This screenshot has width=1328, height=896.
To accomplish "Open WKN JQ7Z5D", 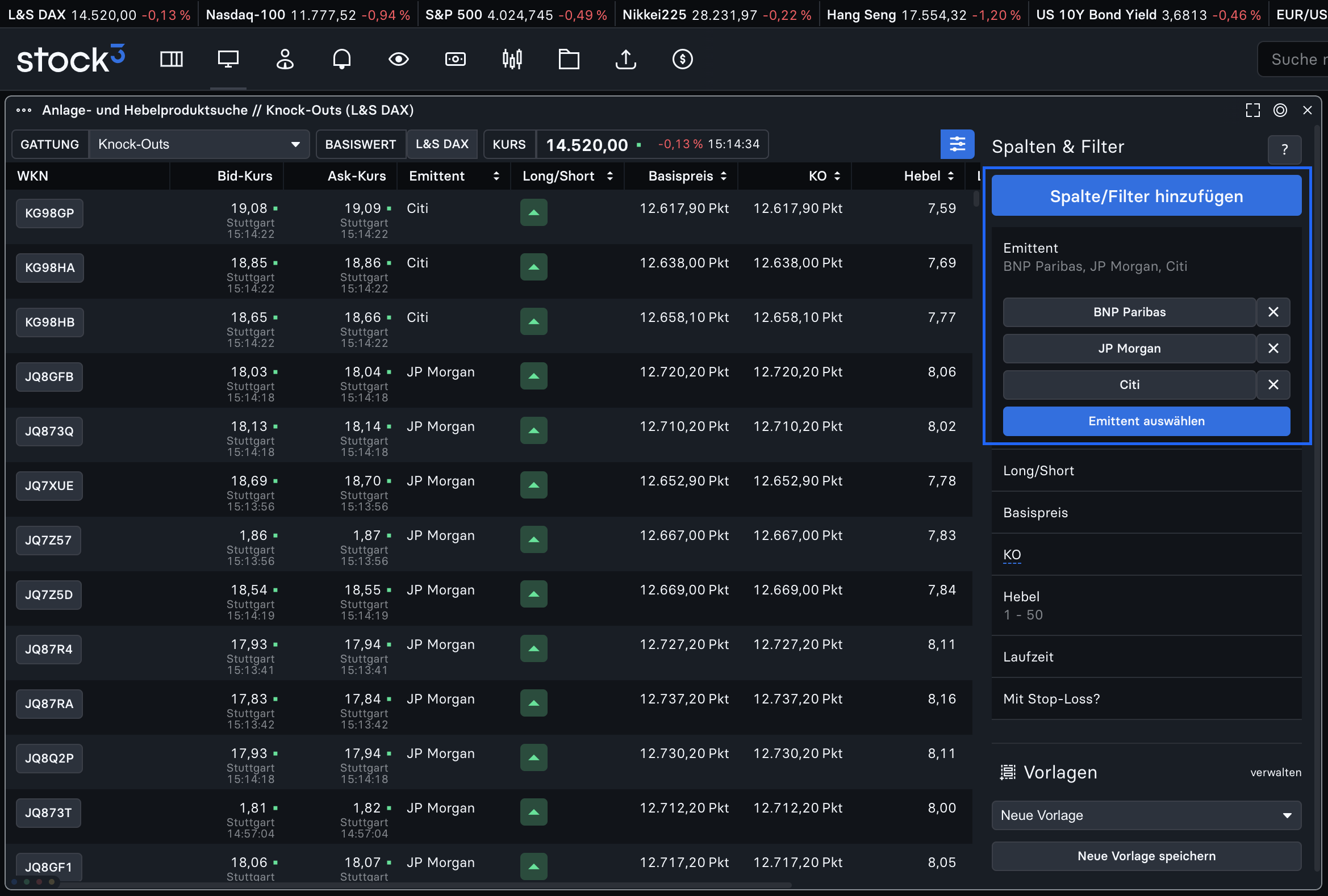I will (x=49, y=594).
